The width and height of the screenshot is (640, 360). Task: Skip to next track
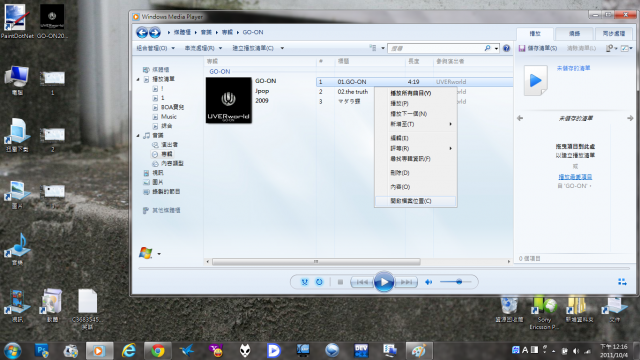coord(406,282)
